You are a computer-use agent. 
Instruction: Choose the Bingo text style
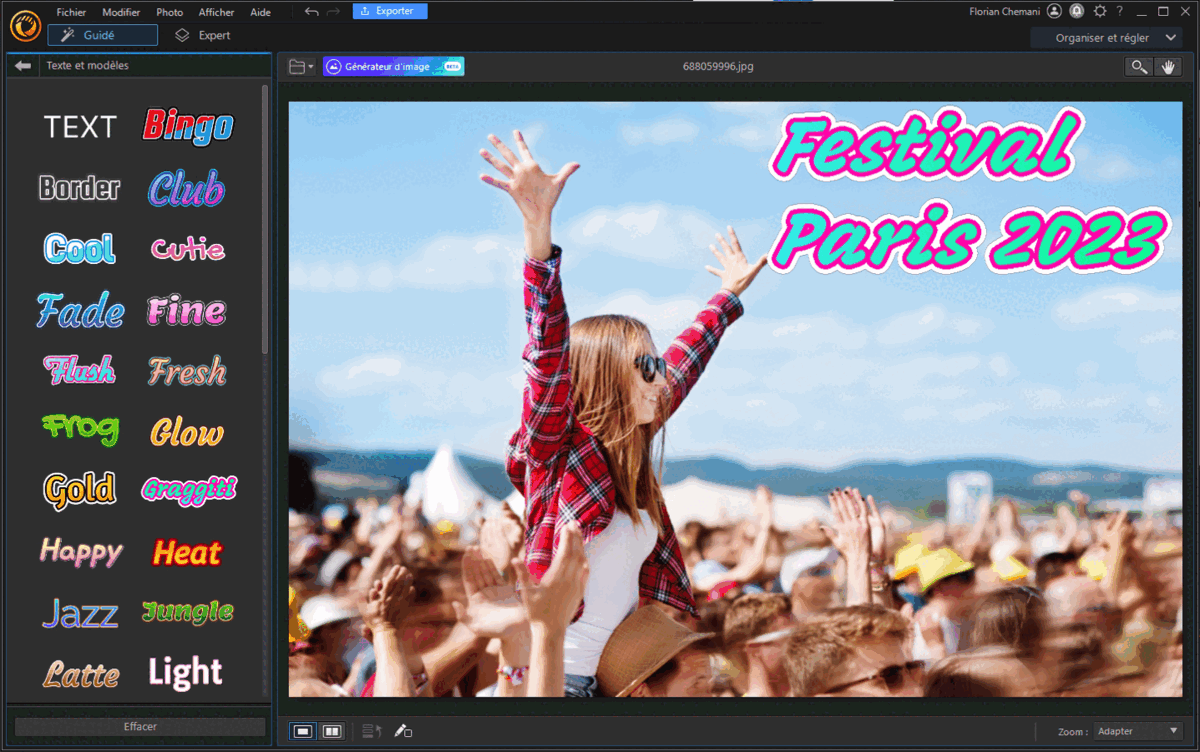[187, 126]
